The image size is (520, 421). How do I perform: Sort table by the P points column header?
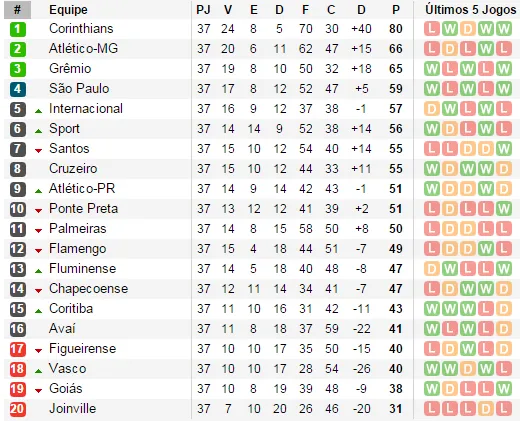(x=396, y=10)
